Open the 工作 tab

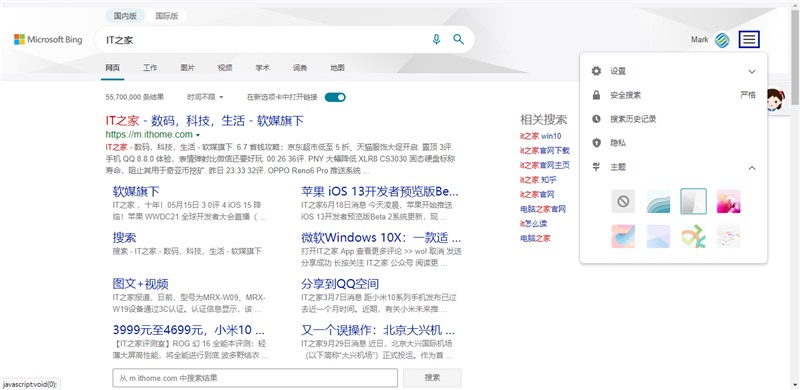150,67
